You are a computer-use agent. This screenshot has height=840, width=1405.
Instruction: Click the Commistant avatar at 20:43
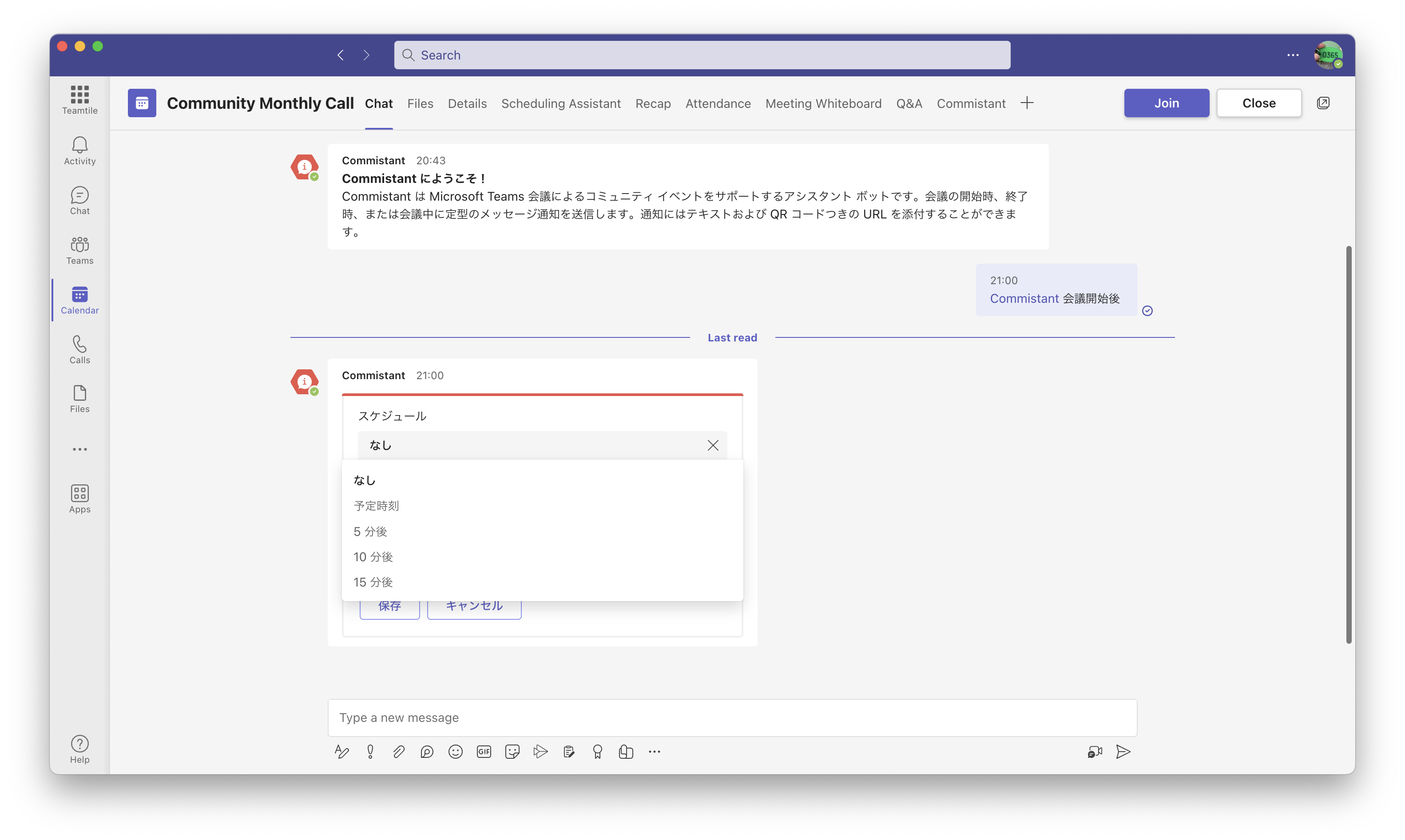(305, 167)
